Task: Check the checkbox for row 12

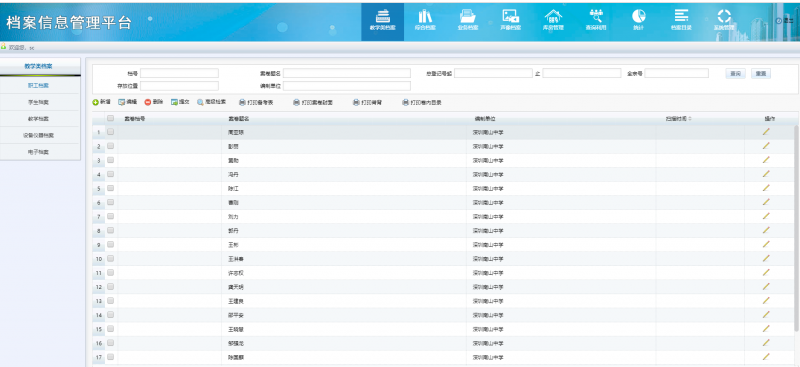Action: click(111, 286)
